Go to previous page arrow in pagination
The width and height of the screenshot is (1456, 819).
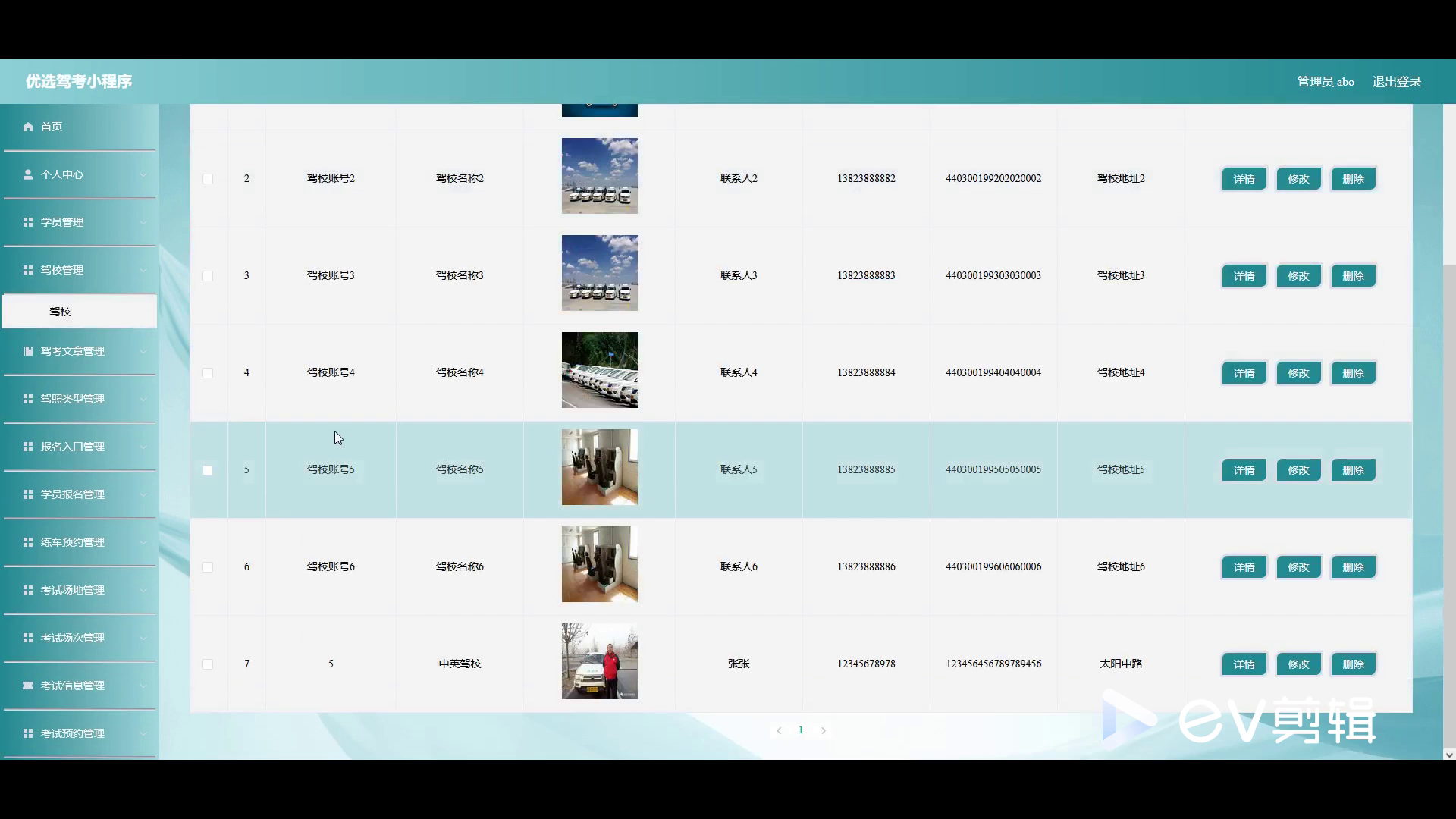[x=779, y=730]
